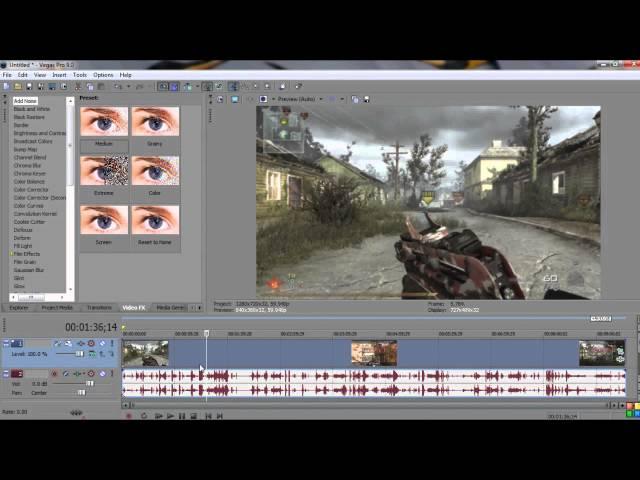This screenshot has width=640, height=480.
Task: Arm audio track 2 for record
Action: [54, 373]
